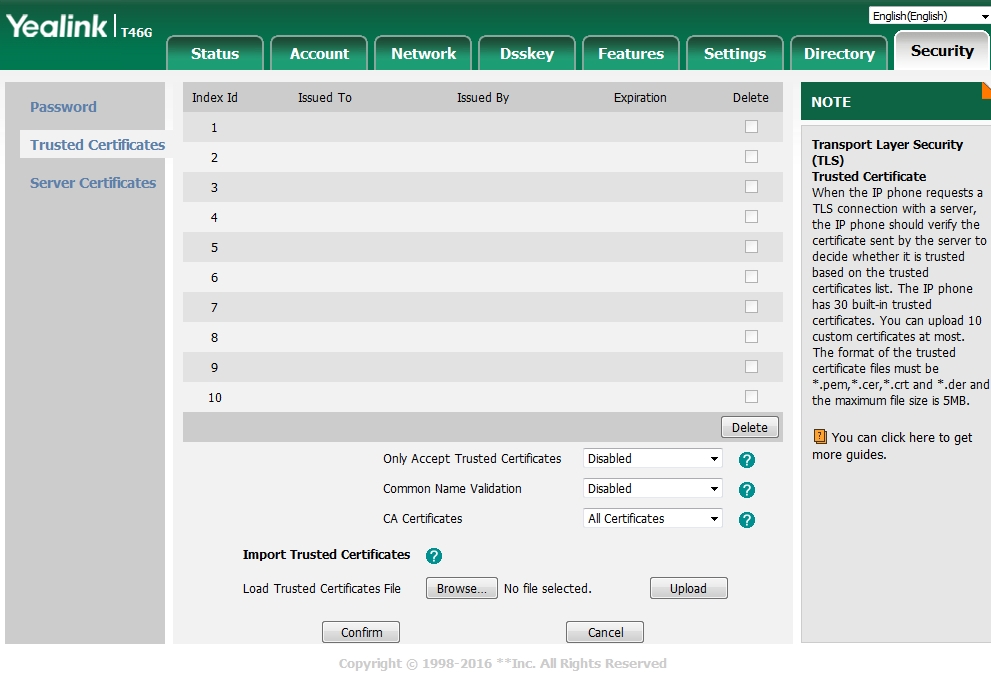Click help icon beside Common Name Validation
Screen dimensions: 991x674
[x=746, y=490]
